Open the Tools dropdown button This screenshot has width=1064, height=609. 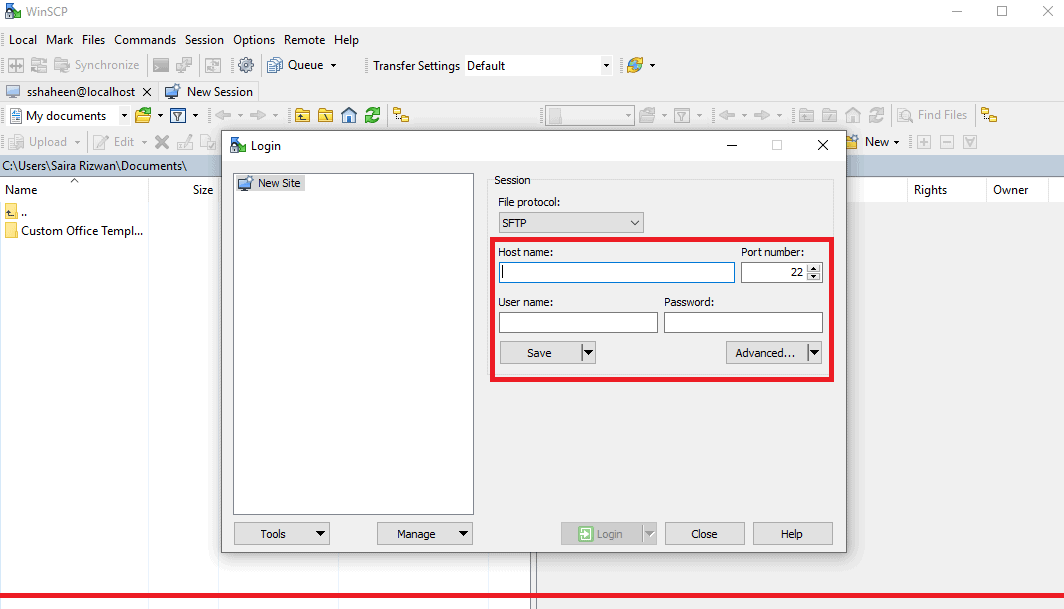coord(282,534)
